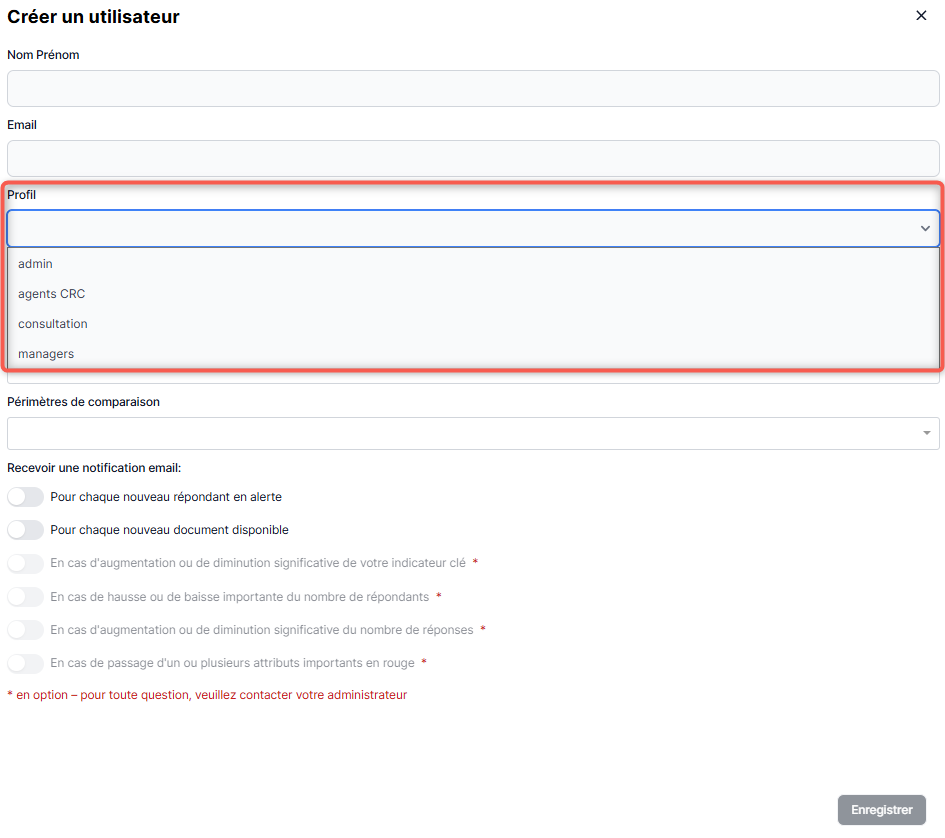
Task: Toggle key indicator significant change notification
Action: click(x=26, y=563)
